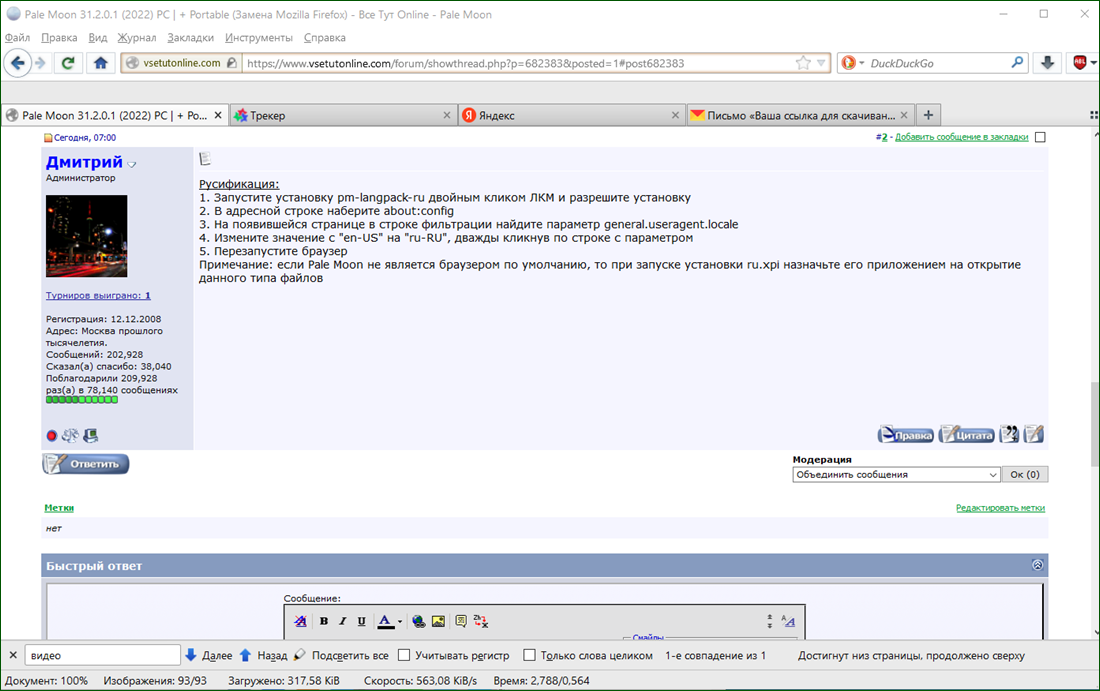Reload the current page
1100x691 pixels.
[68, 63]
